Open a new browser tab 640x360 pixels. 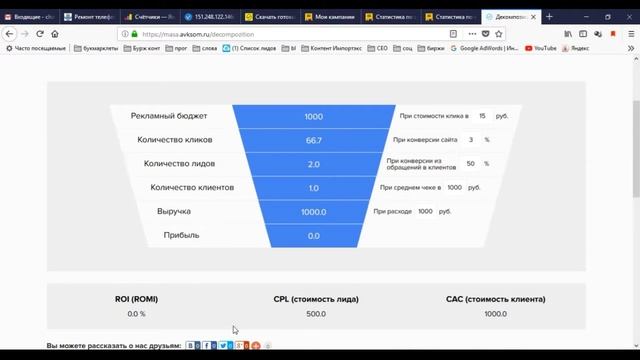[x=549, y=17]
